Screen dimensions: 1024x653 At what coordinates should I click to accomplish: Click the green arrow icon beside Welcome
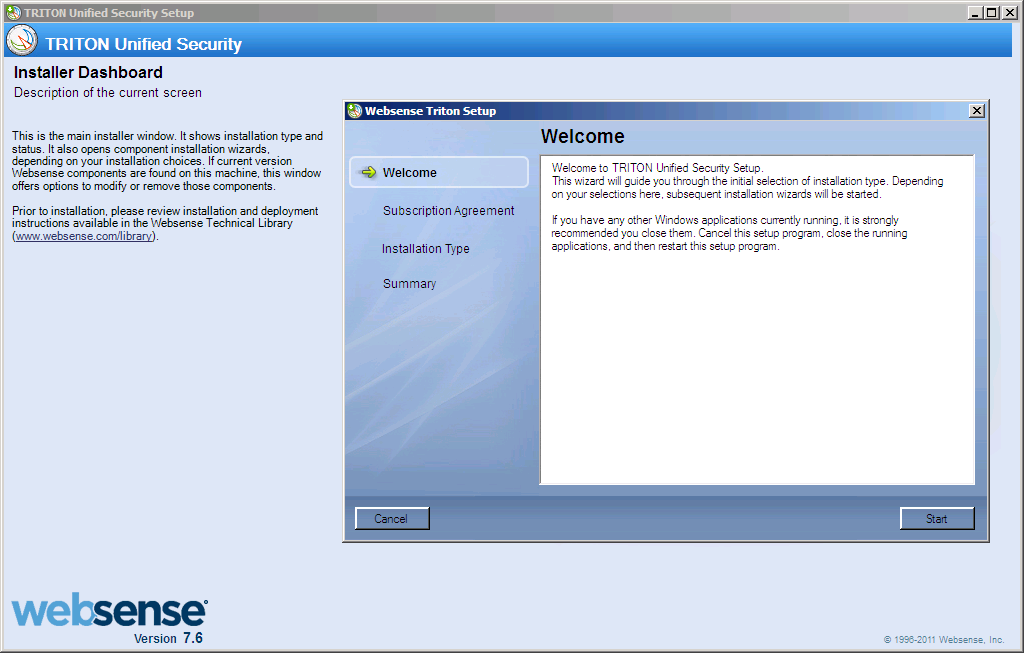(369, 172)
